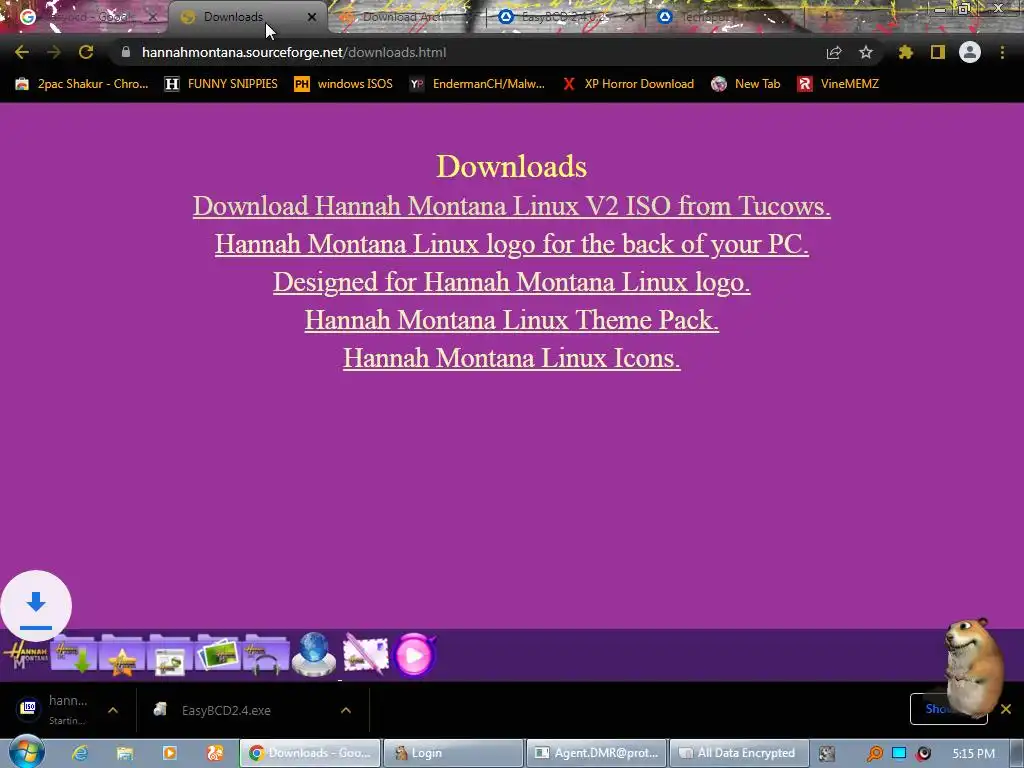Open the New Tab bookmark
Screen dimensions: 1024x768
(746, 84)
